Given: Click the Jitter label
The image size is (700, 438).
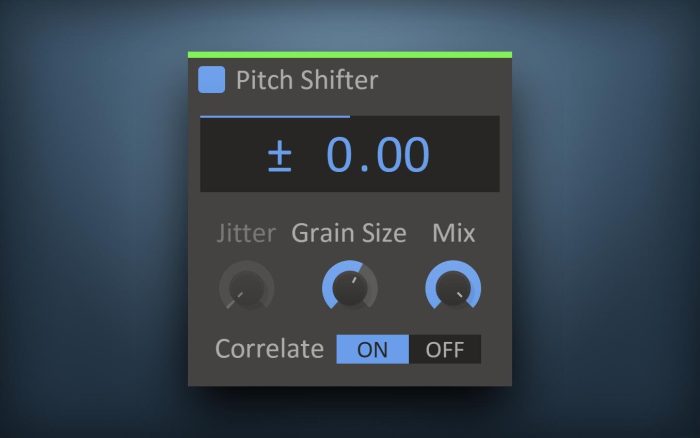Looking at the screenshot, I should pyautogui.click(x=246, y=233).
